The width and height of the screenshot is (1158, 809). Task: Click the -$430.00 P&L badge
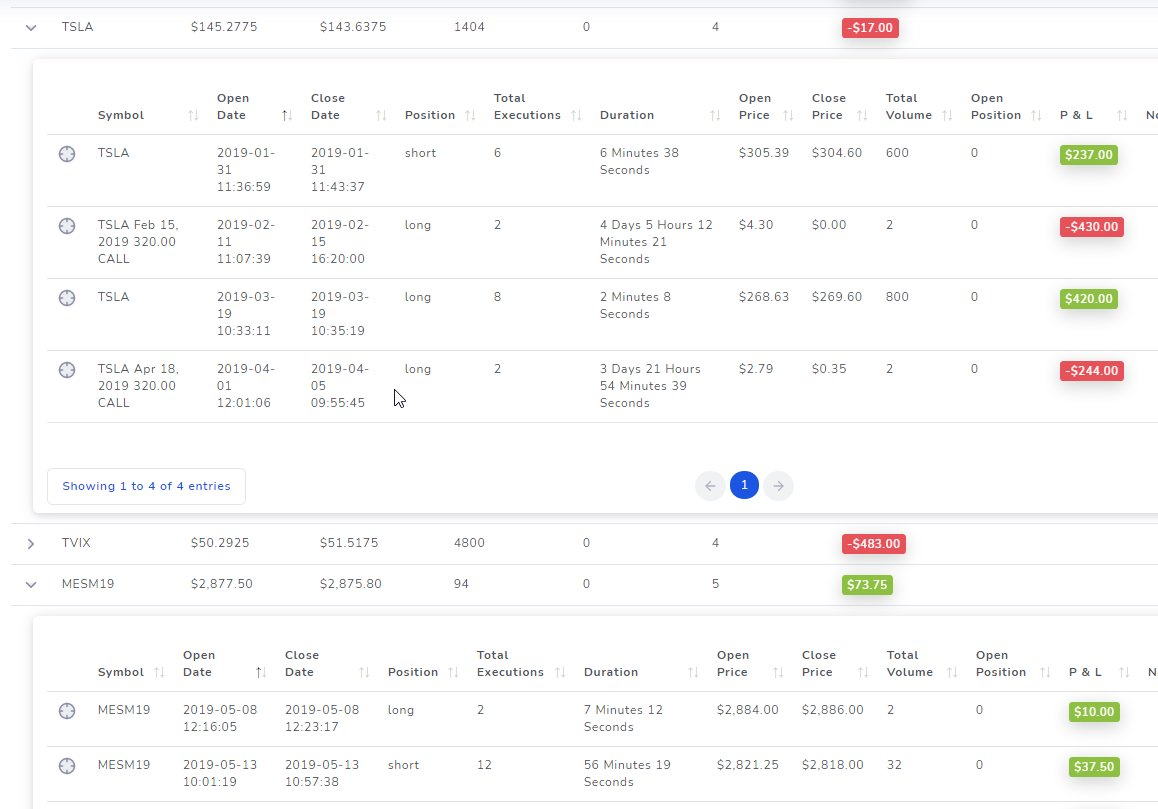pos(1092,227)
